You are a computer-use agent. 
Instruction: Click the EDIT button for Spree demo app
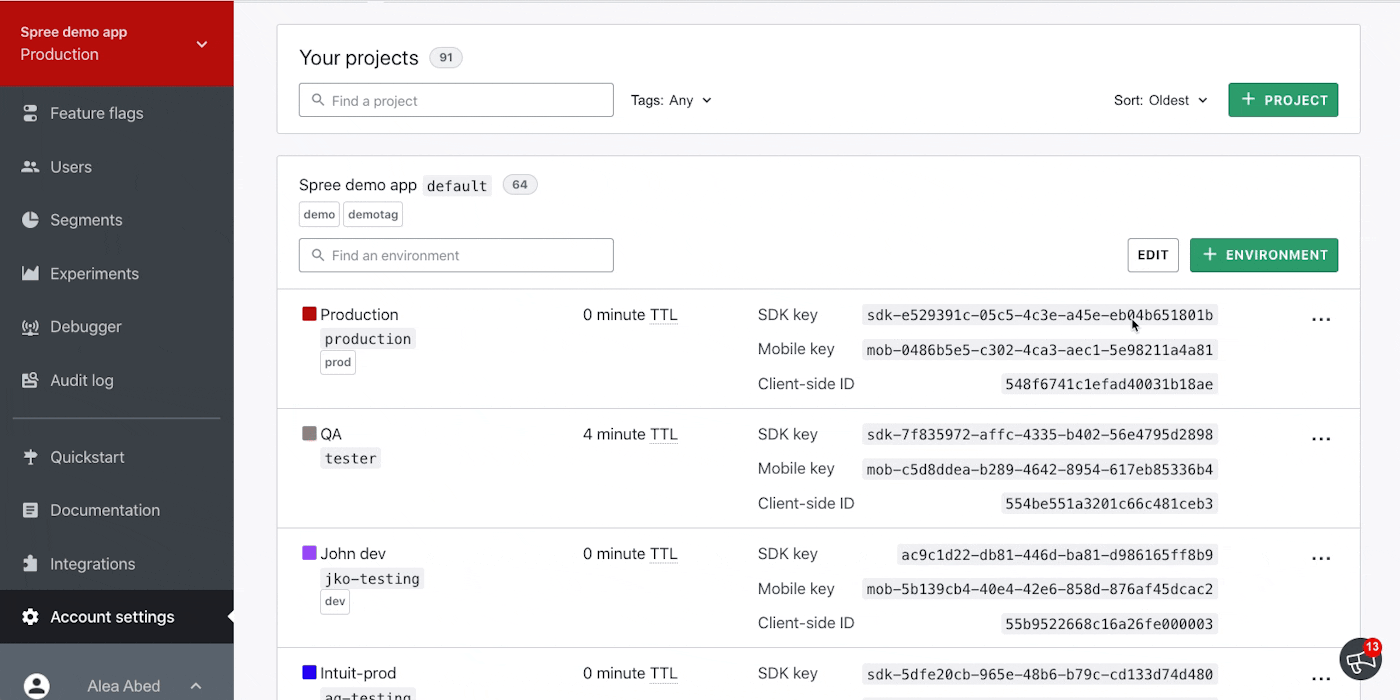point(1152,255)
